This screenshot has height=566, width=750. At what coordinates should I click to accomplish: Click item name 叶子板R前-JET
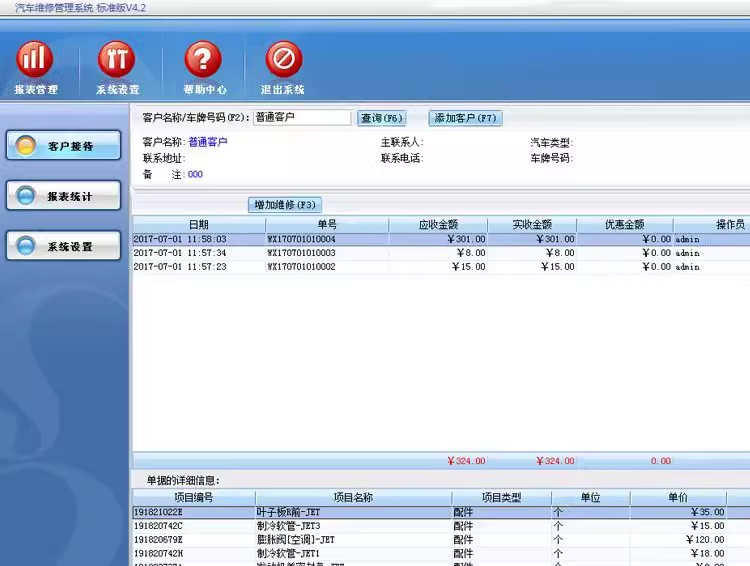pos(288,512)
